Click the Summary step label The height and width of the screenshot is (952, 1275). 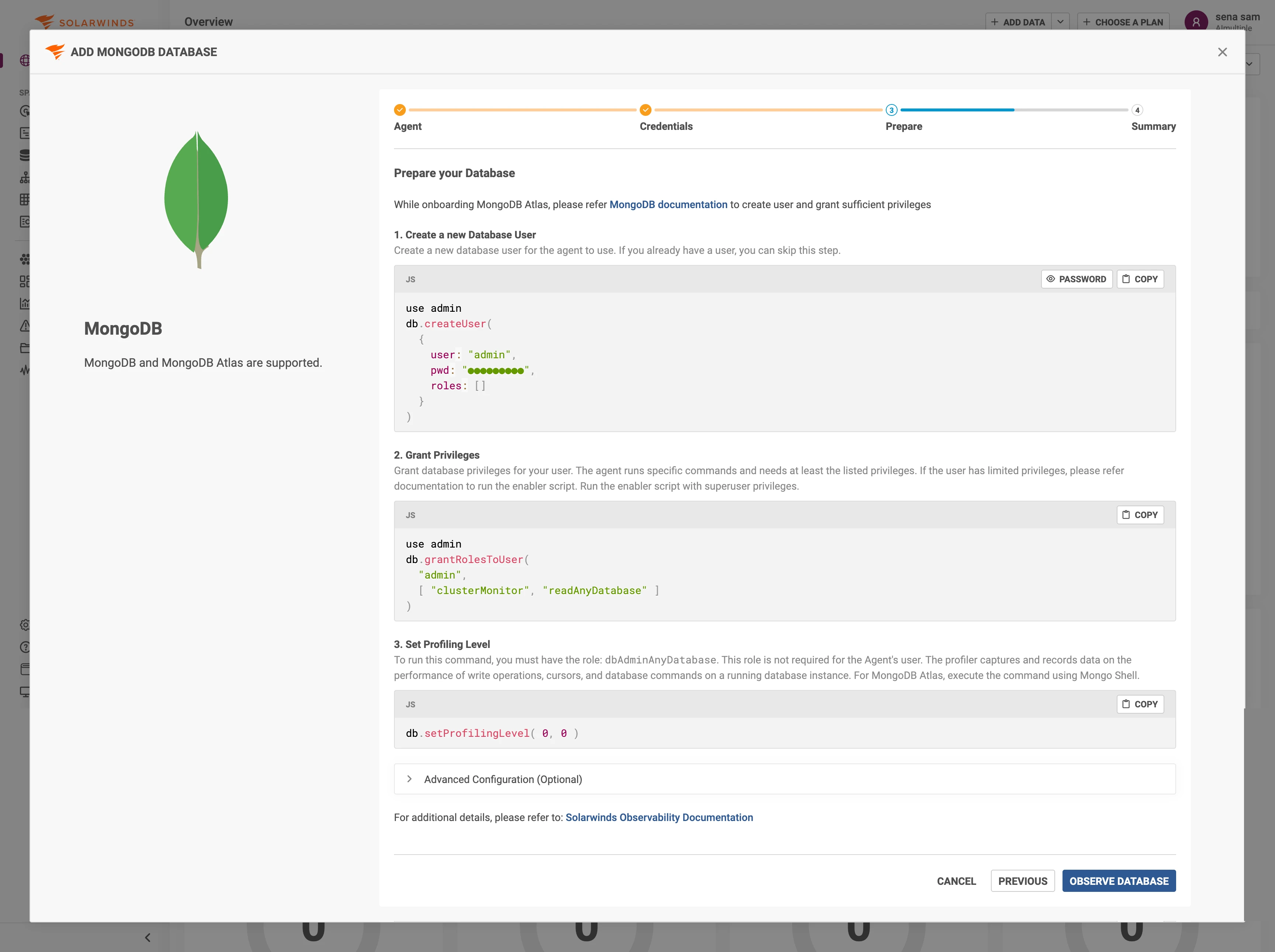pos(1153,126)
